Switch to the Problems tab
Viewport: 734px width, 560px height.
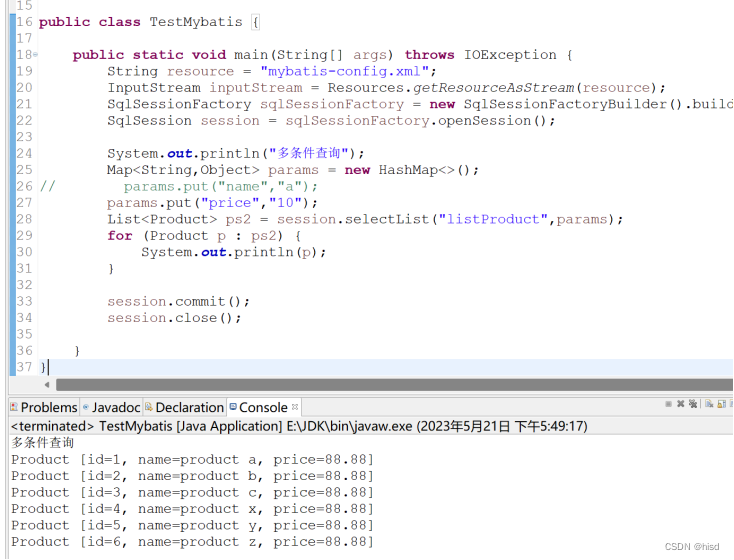click(x=44, y=407)
